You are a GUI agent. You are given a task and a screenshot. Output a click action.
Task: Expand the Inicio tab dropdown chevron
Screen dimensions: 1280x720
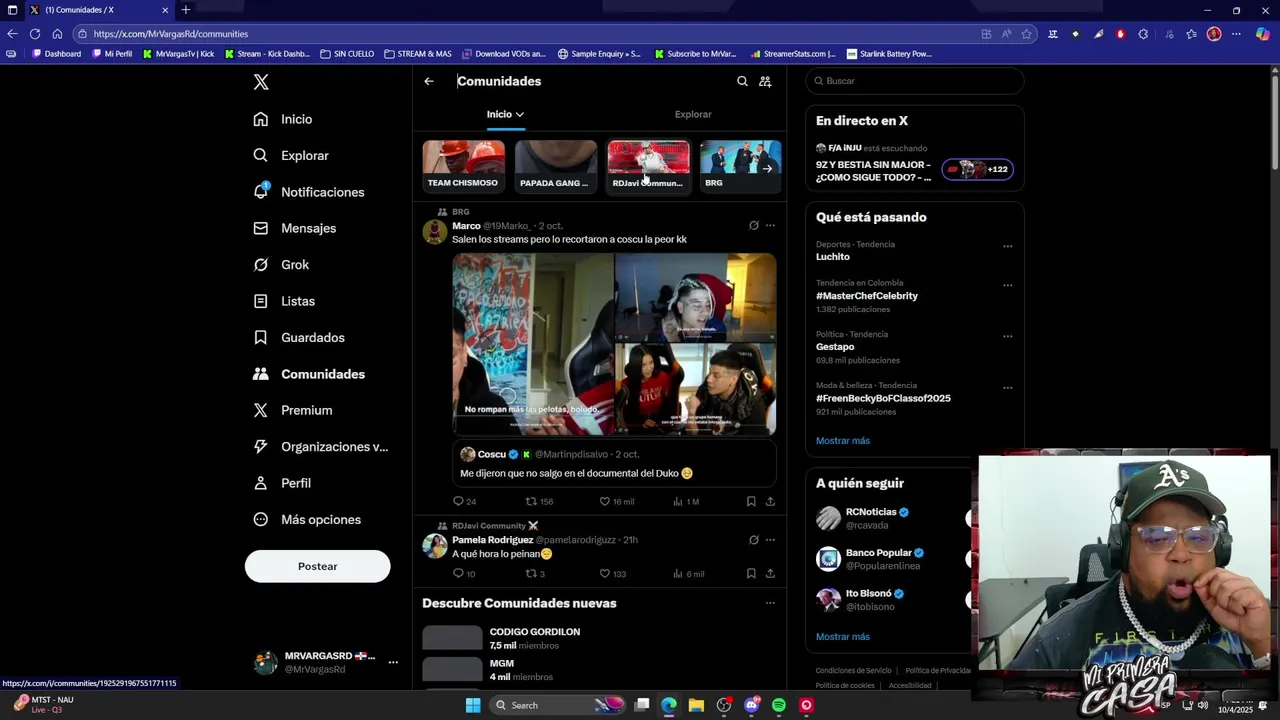click(520, 114)
